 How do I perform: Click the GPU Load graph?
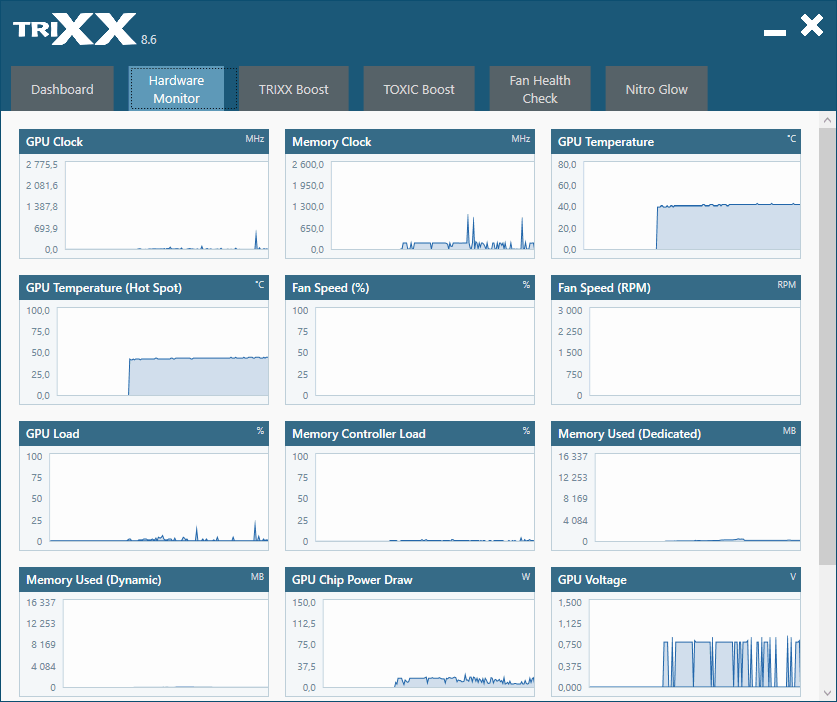coord(159,497)
